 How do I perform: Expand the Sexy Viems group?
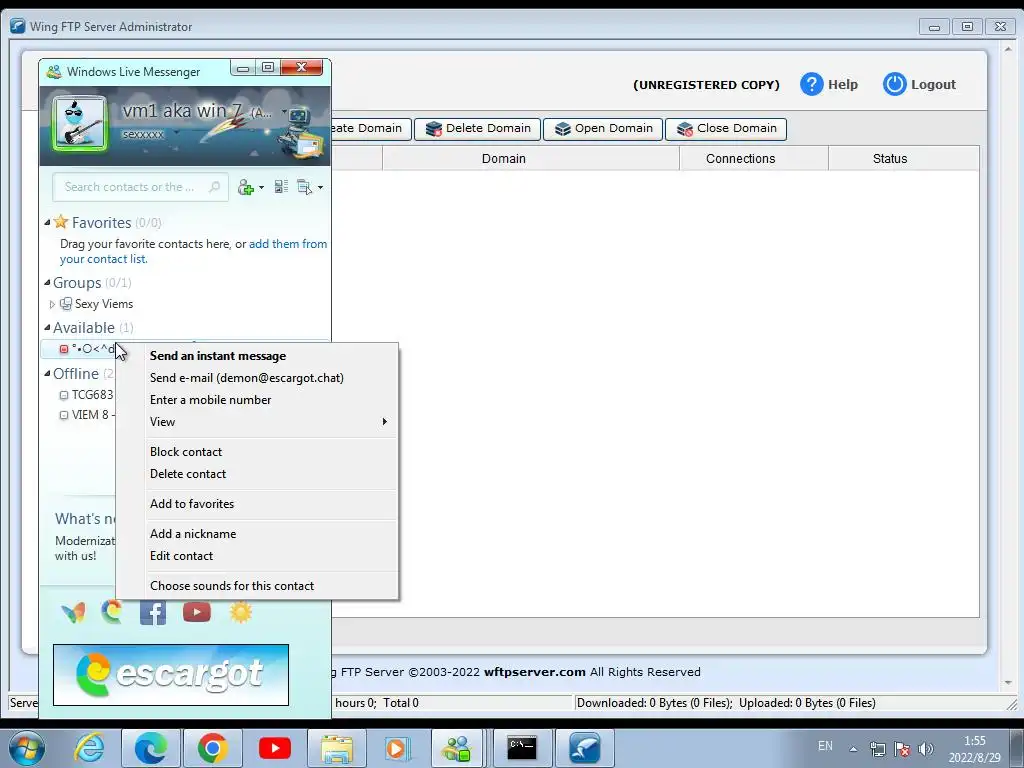(x=52, y=304)
